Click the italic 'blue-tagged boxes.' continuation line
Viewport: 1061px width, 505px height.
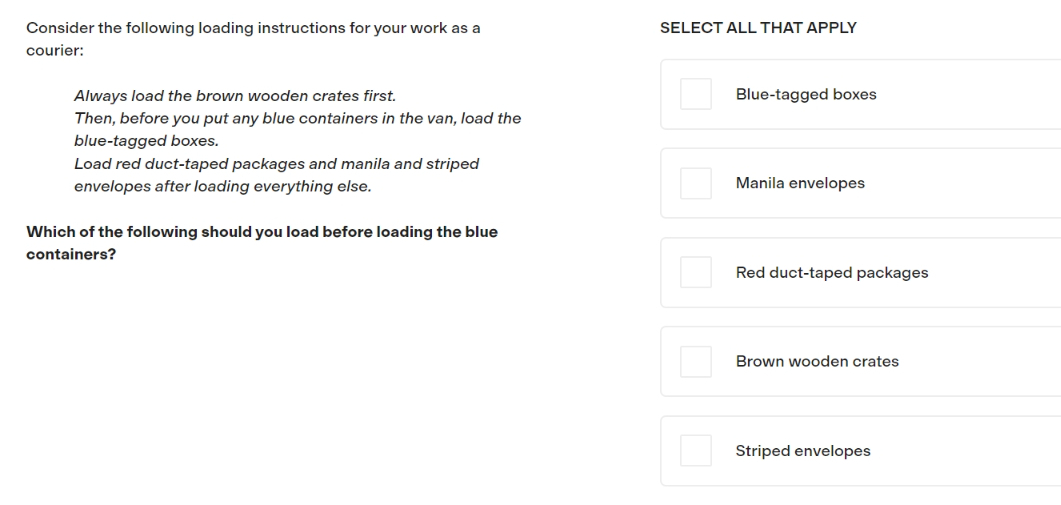tap(146, 141)
